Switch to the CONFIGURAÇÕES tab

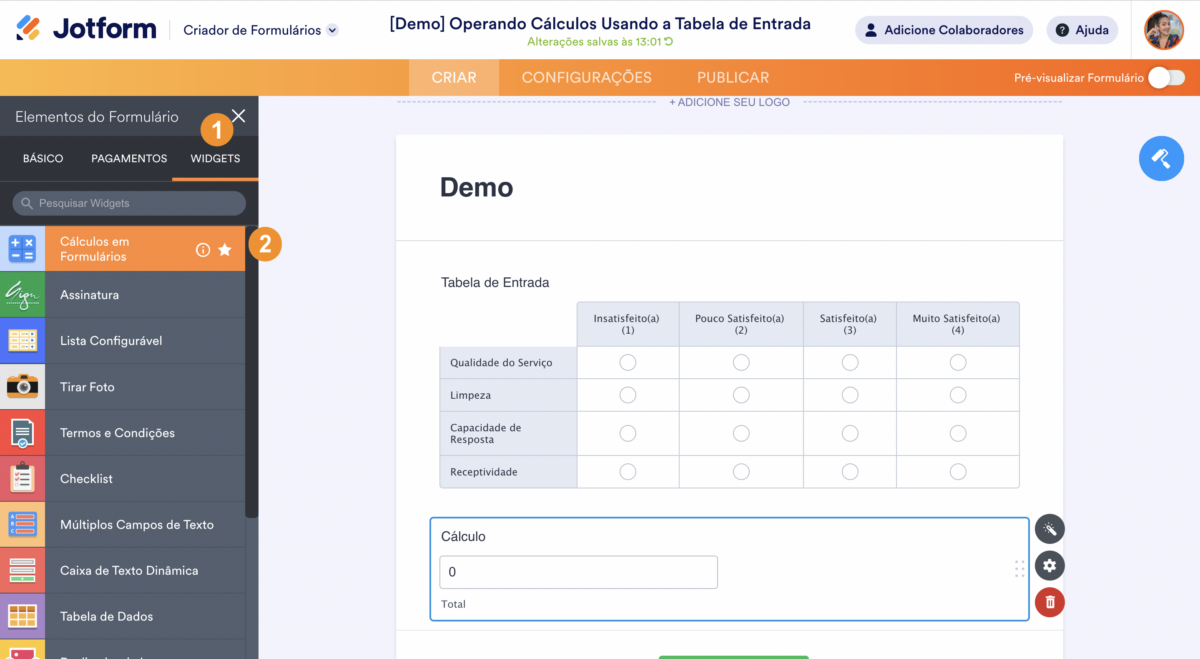pyautogui.click(x=587, y=77)
